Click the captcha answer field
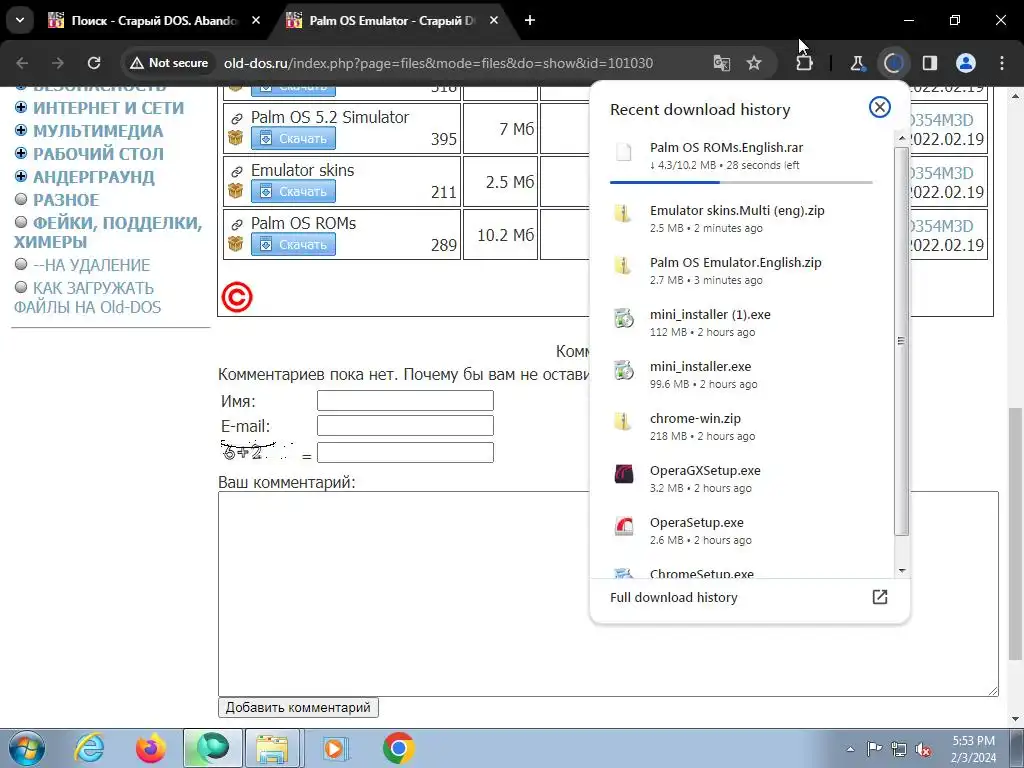1024x768 pixels. pos(405,453)
